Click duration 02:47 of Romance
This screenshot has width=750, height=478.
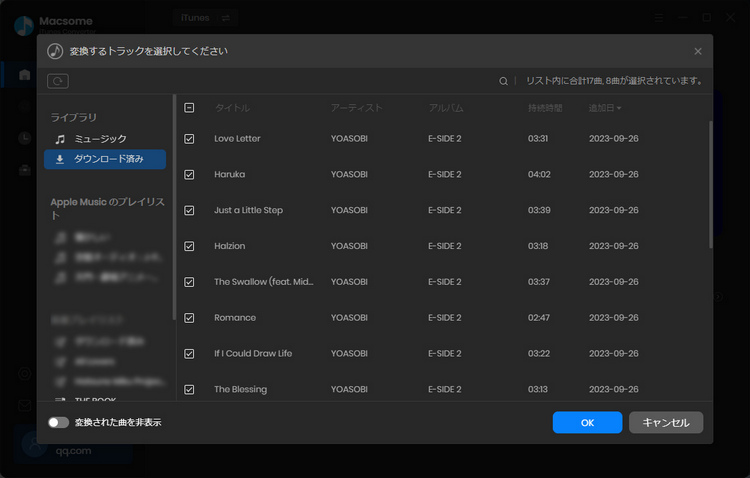pos(539,318)
